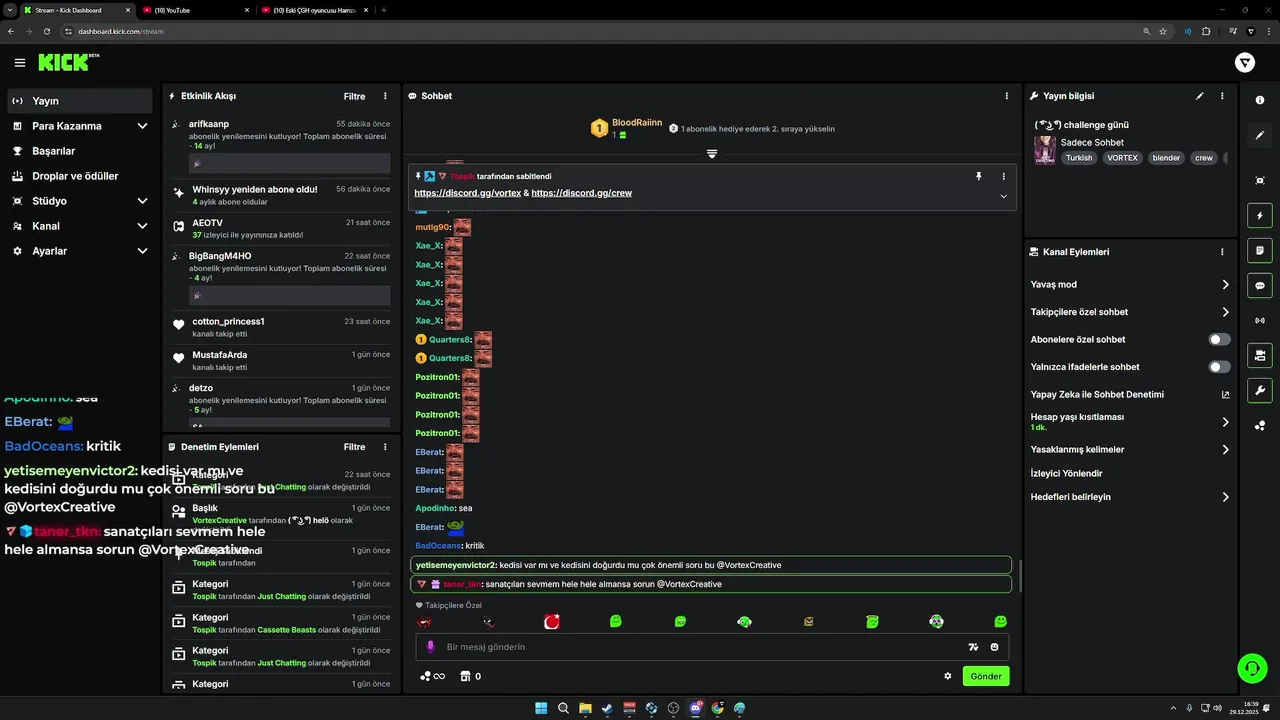The height and width of the screenshot is (720, 1280).
Task: Switch to the Eski ÇGH oyuncusu browser tab
Action: [315, 10]
